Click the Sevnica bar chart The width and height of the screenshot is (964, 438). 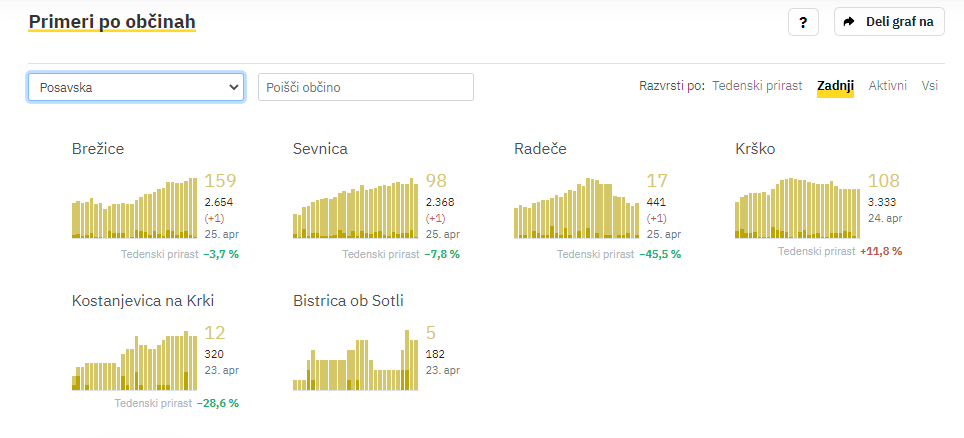click(x=356, y=210)
